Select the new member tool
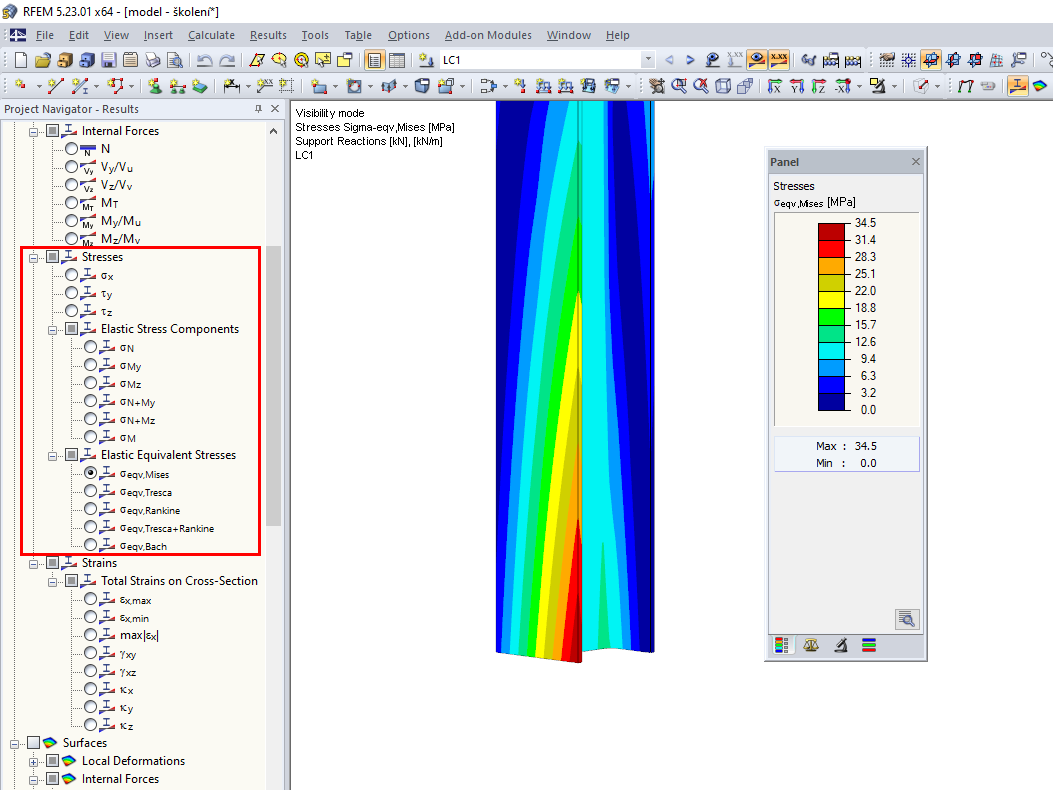 (x=80, y=85)
